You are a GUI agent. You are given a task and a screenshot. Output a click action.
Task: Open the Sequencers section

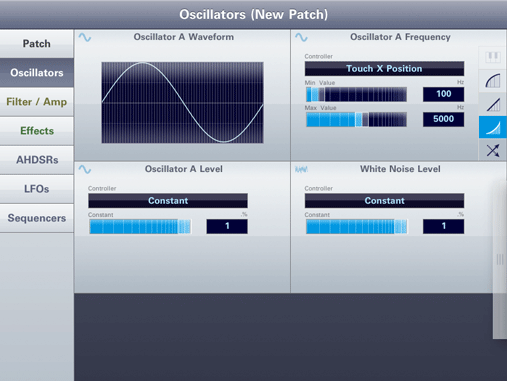37,218
